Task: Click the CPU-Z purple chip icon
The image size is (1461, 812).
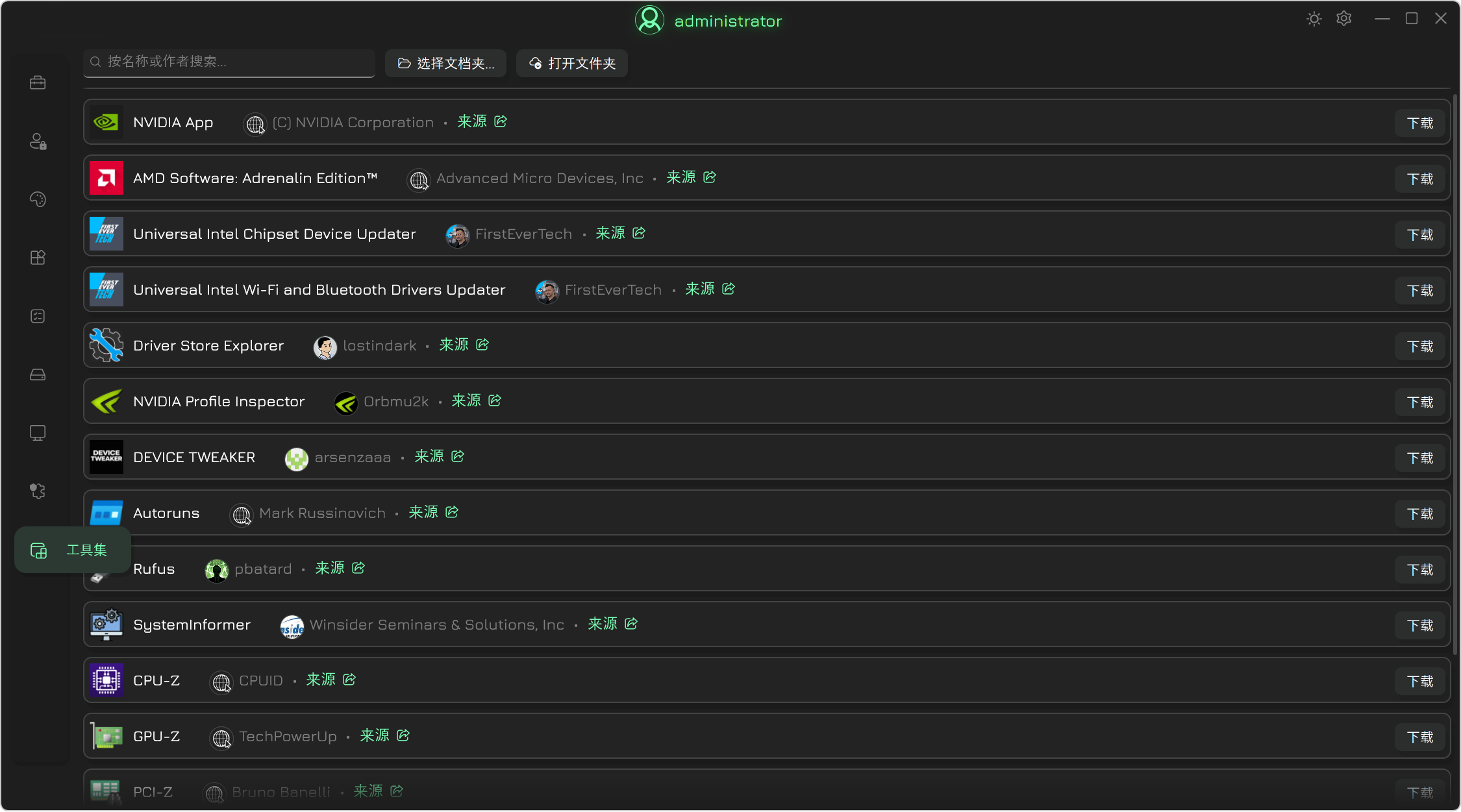Action: (106, 680)
